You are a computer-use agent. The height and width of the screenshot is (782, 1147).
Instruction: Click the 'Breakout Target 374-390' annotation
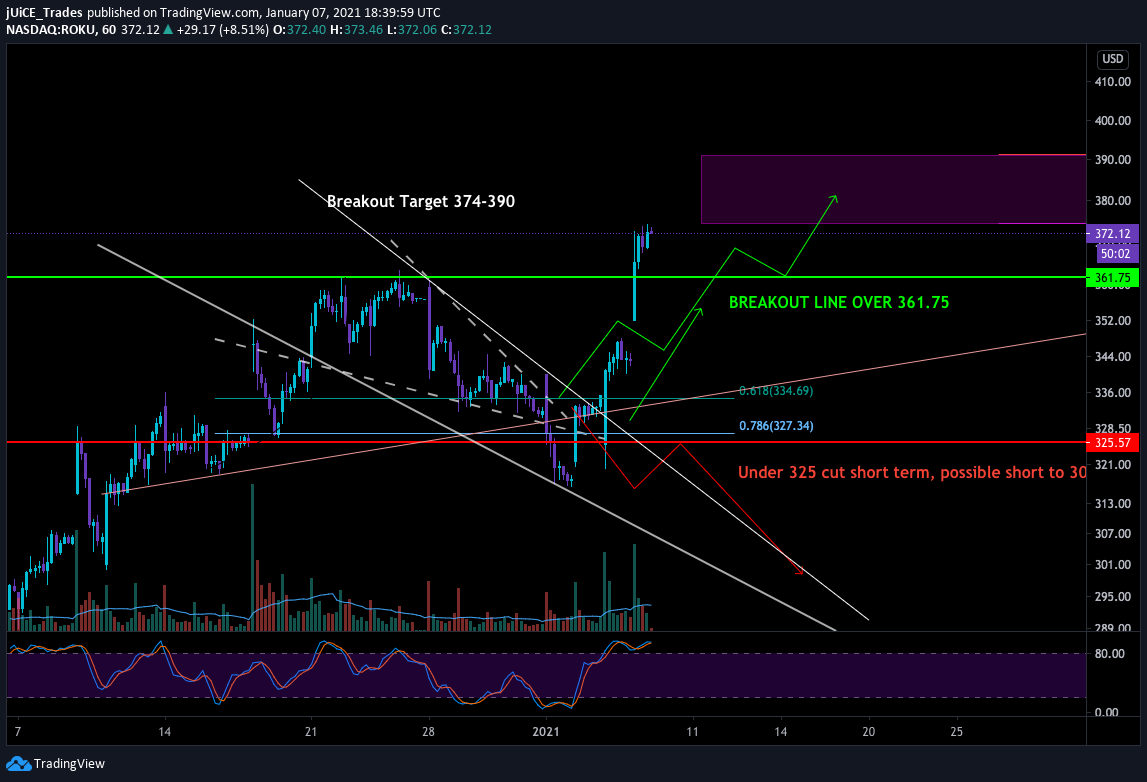[421, 201]
